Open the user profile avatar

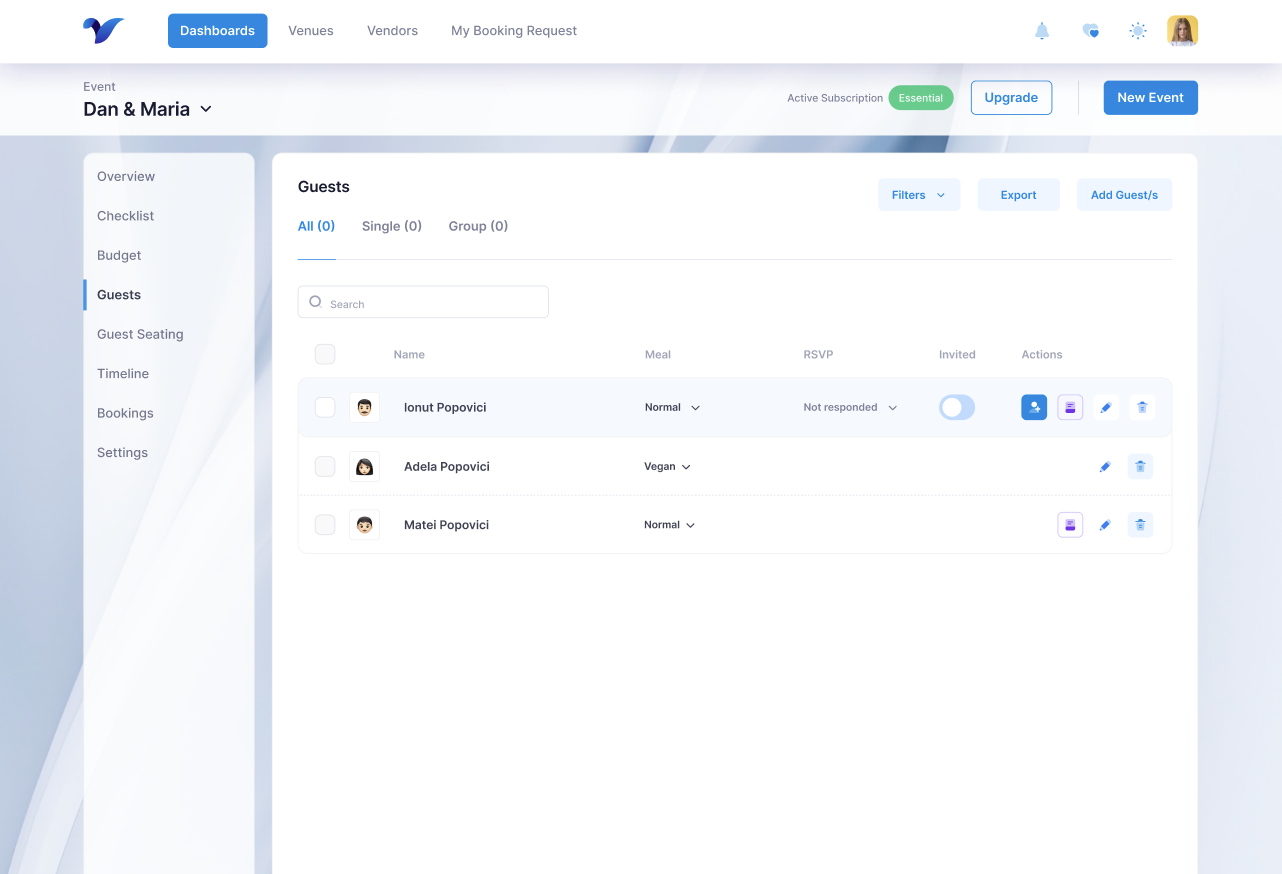pos(1182,31)
